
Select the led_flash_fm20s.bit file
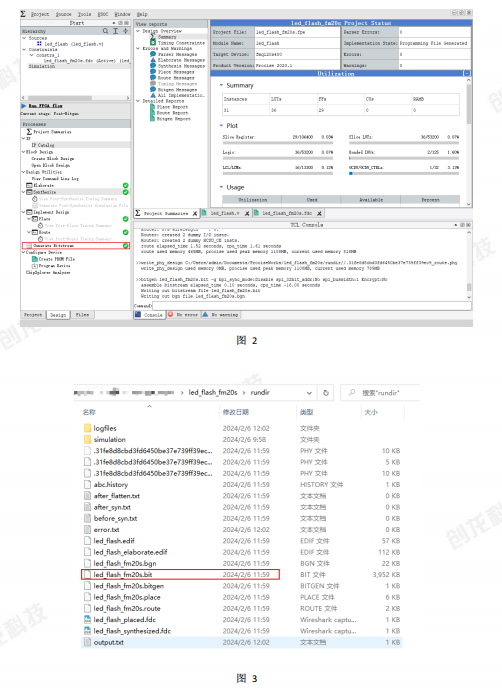click(180, 575)
